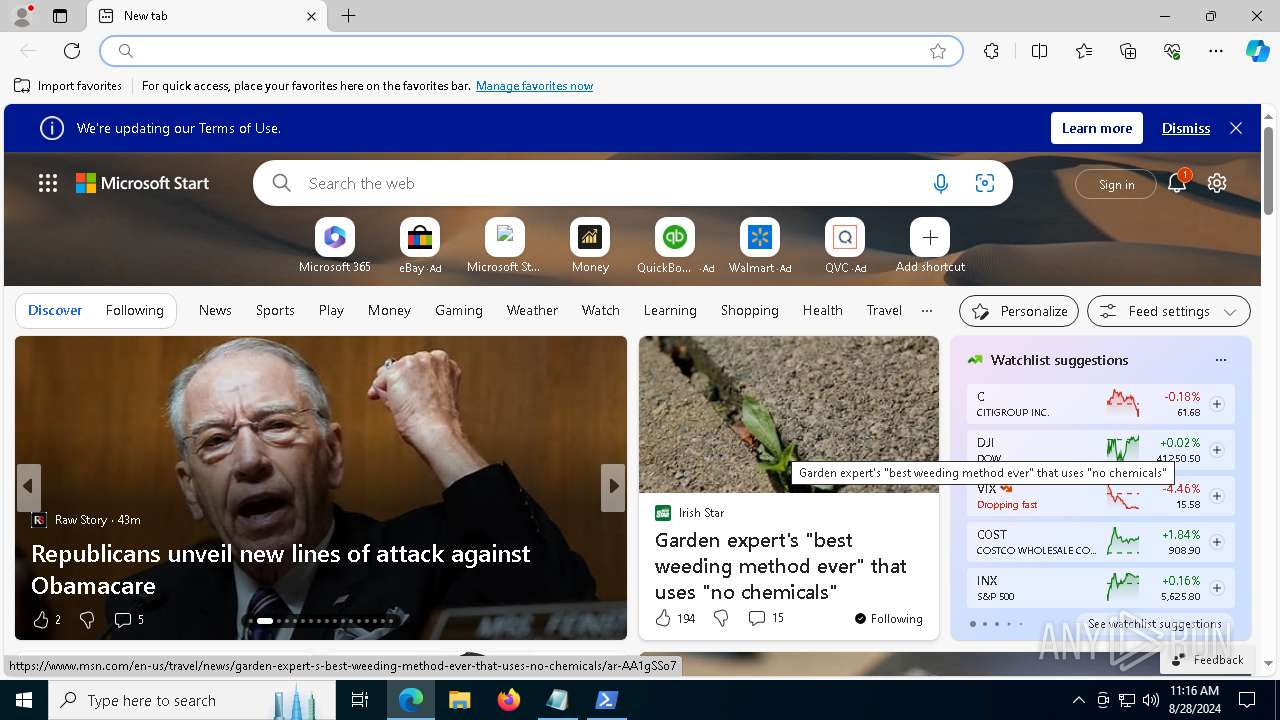Add Citigroup to the watchlist
The width and height of the screenshot is (1280, 720).
[x=1217, y=404]
